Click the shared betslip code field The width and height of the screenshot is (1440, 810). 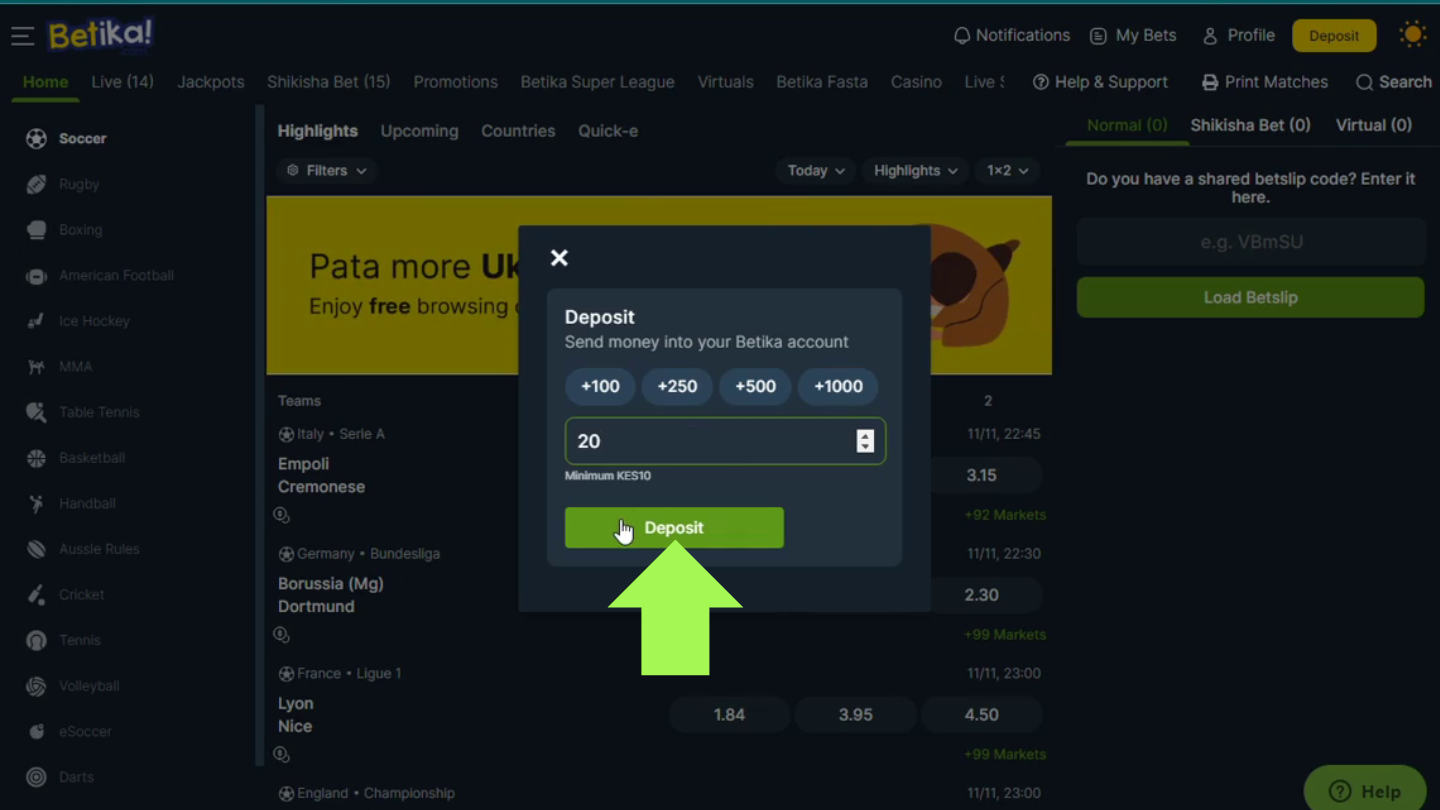1250,242
